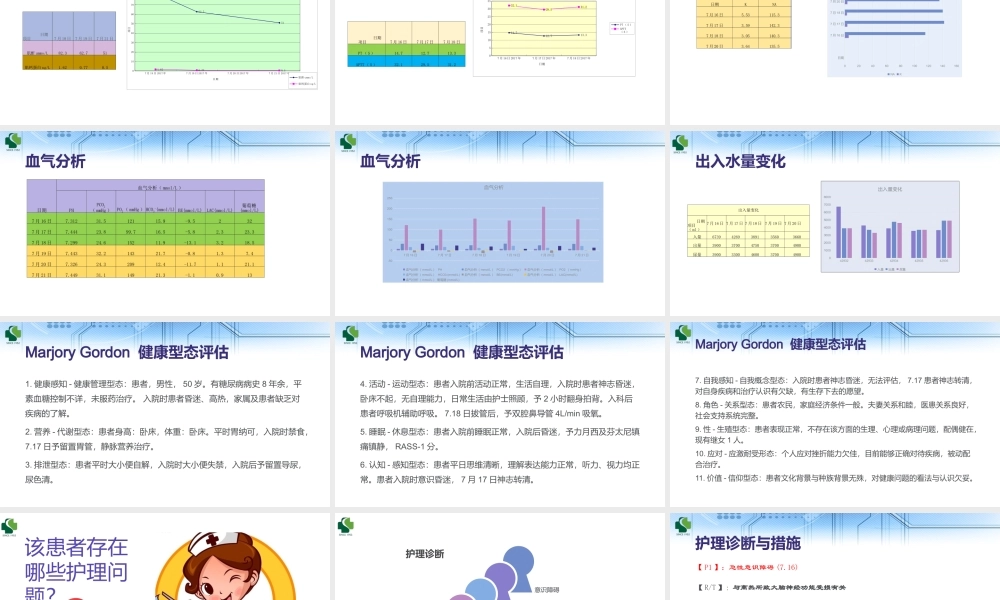Click the pink bar chart on 出入水量变化 slide
Viewport: 1000px width, 600px height.
pyautogui.click(x=893, y=225)
